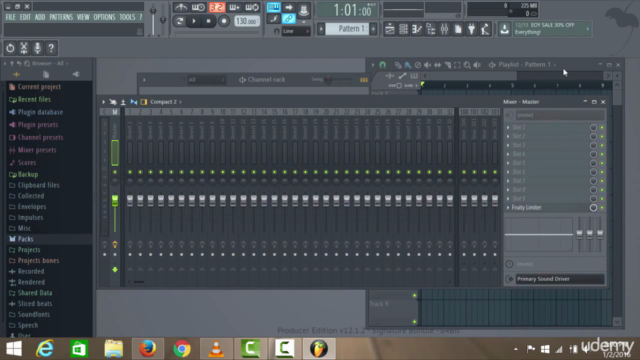The width and height of the screenshot is (640, 360).
Task: Open the plugin picker plug icon
Action: (471, 29)
